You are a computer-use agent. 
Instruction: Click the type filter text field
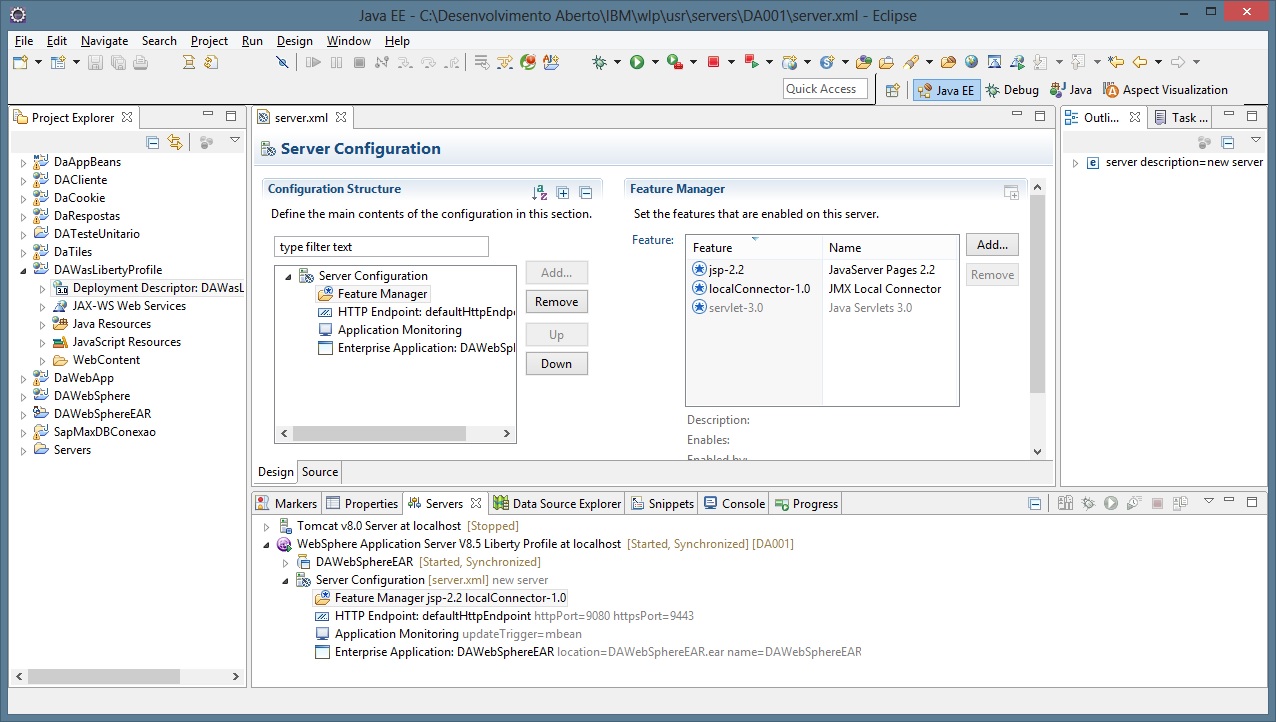tap(381, 247)
